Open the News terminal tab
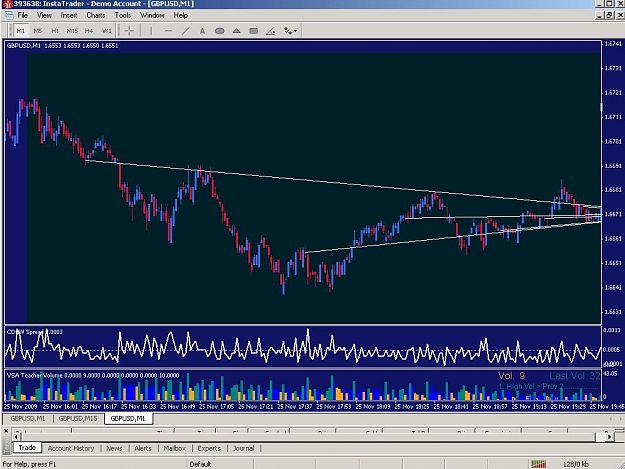The image size is (625, 469). [114, 448]
